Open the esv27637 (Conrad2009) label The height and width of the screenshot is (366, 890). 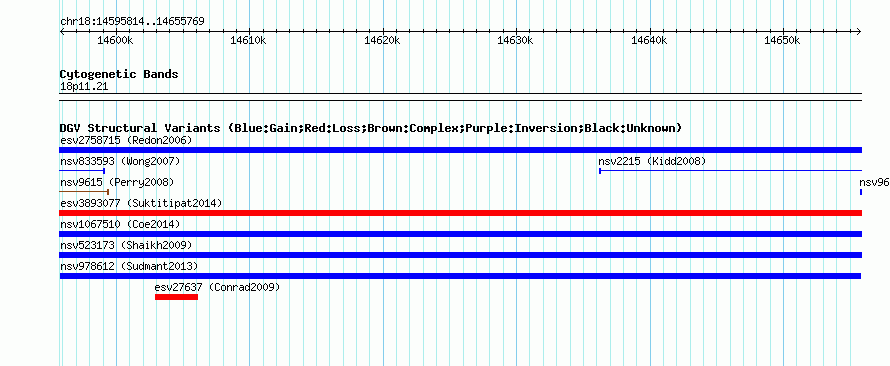tap(217, 287)
